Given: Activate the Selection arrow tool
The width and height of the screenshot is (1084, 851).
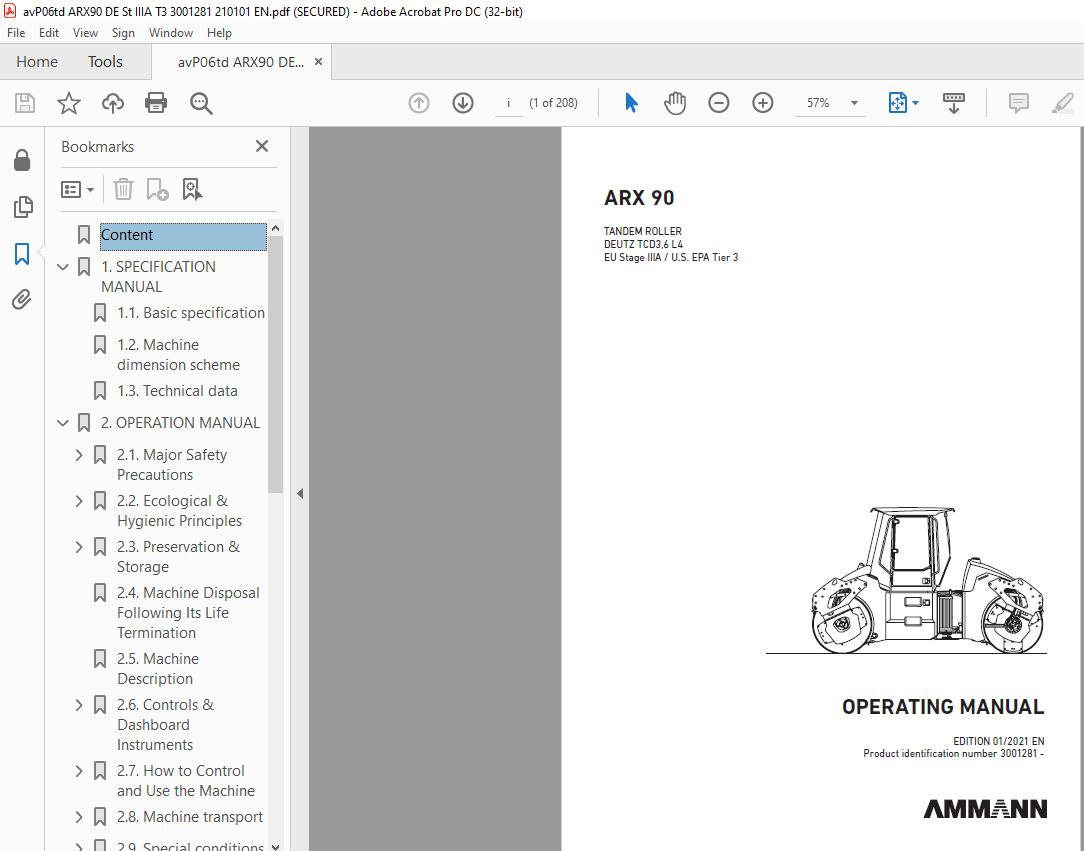Looking at the screenshot, I should click(x=631, y=103).
